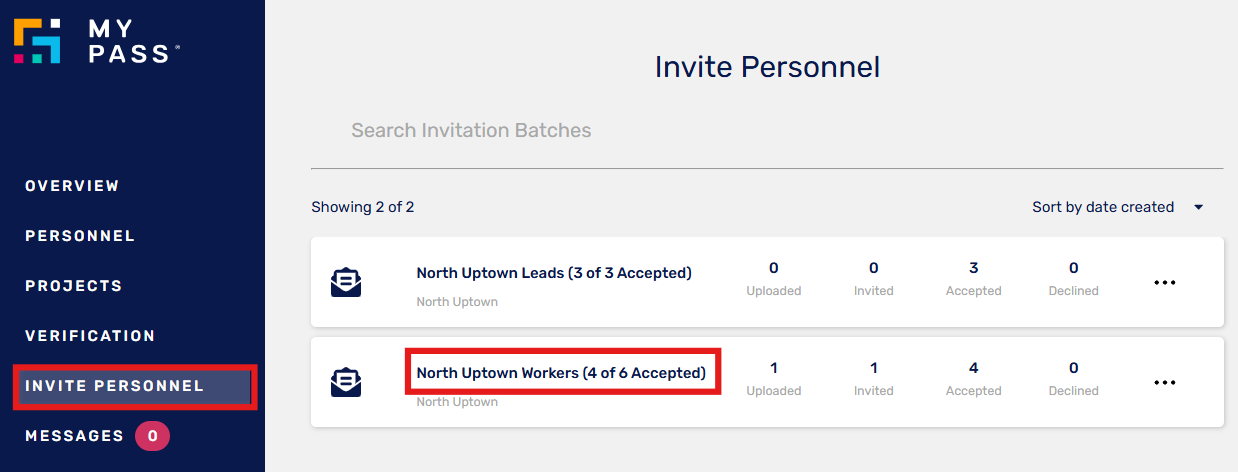Open the Personnel sidebar item
Viewport: 1238px width, 472px height.
tap(80, 236)
